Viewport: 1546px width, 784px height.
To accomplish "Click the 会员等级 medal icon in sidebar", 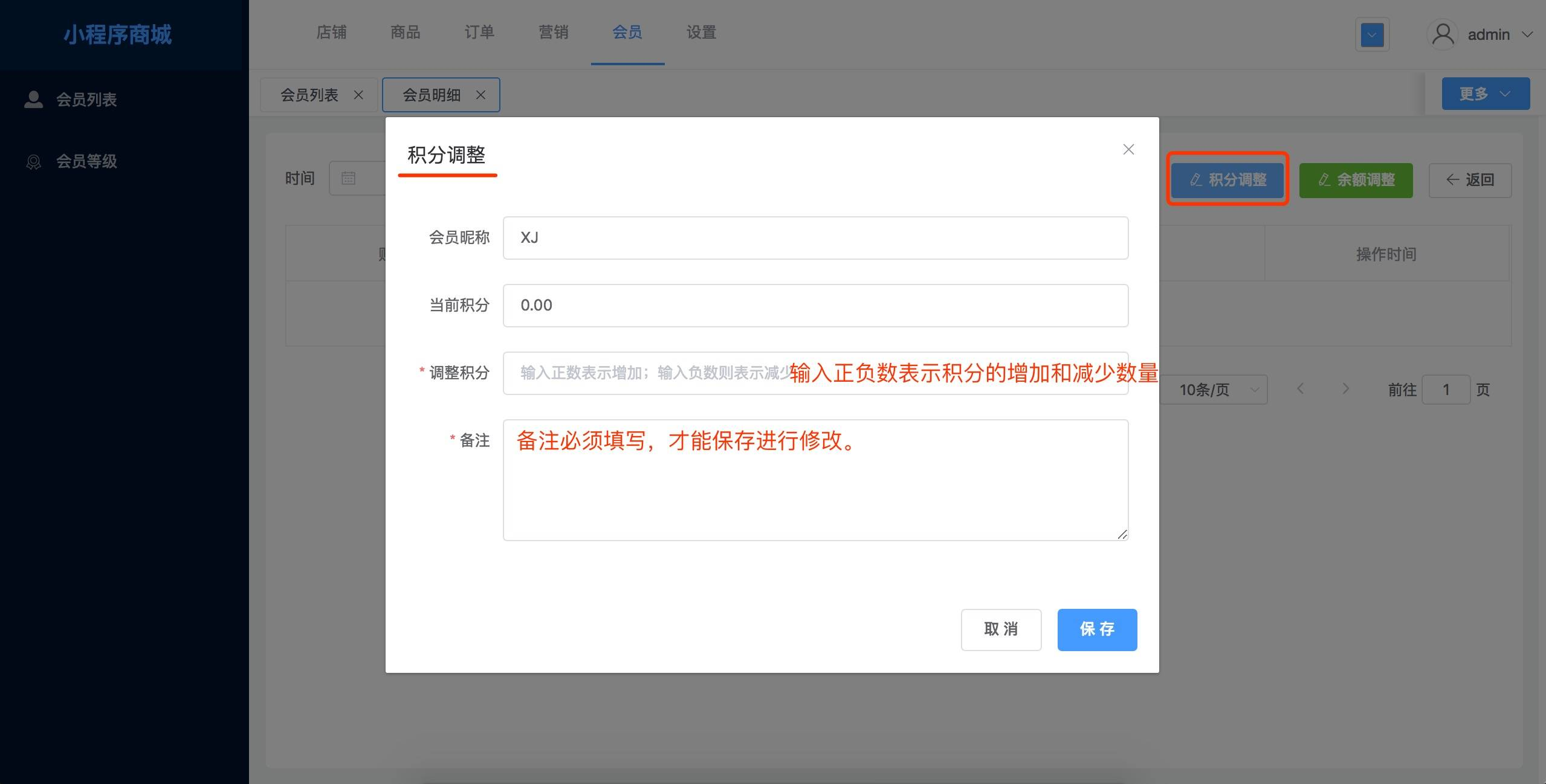I will [34, 162].
